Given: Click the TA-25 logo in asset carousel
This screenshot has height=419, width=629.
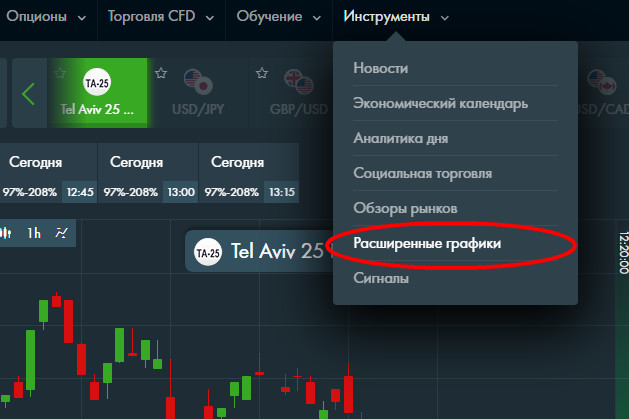Looking at the screenshot, I should pyautogui.click(x=97, y=82).
